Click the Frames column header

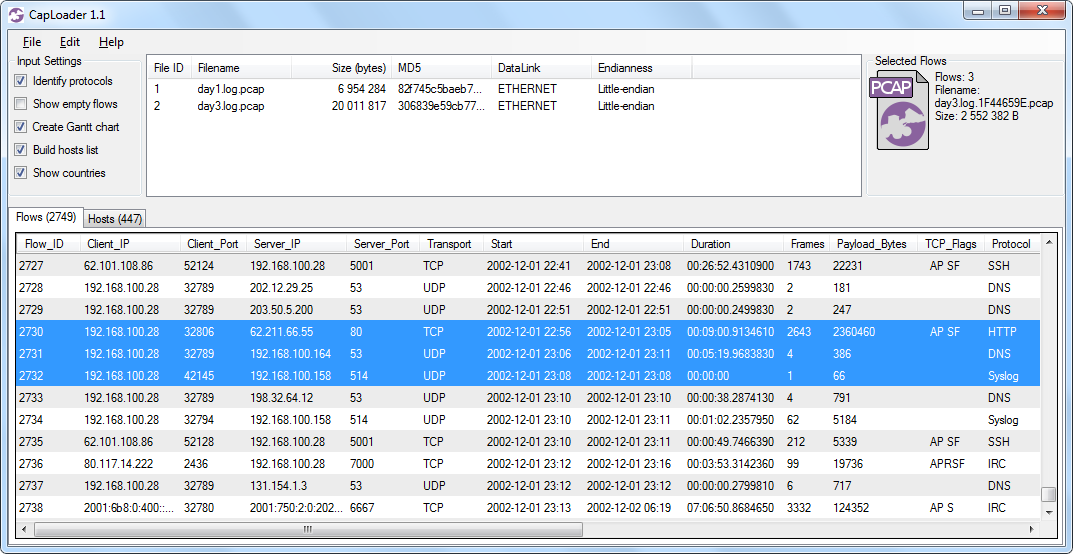[805, 244]
